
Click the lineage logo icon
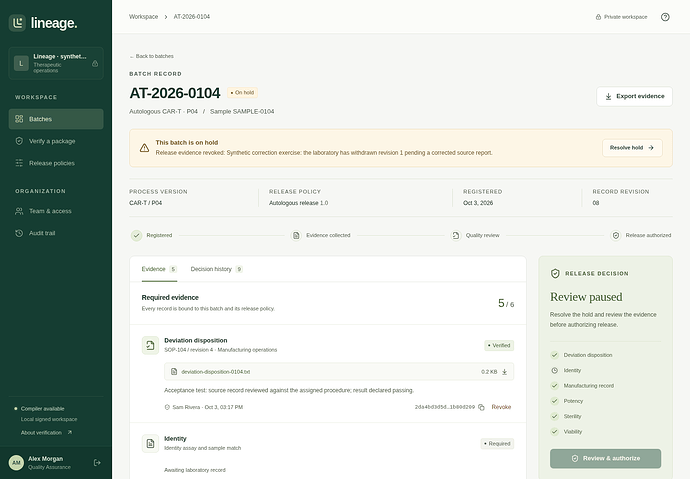[x=18, y=23]
